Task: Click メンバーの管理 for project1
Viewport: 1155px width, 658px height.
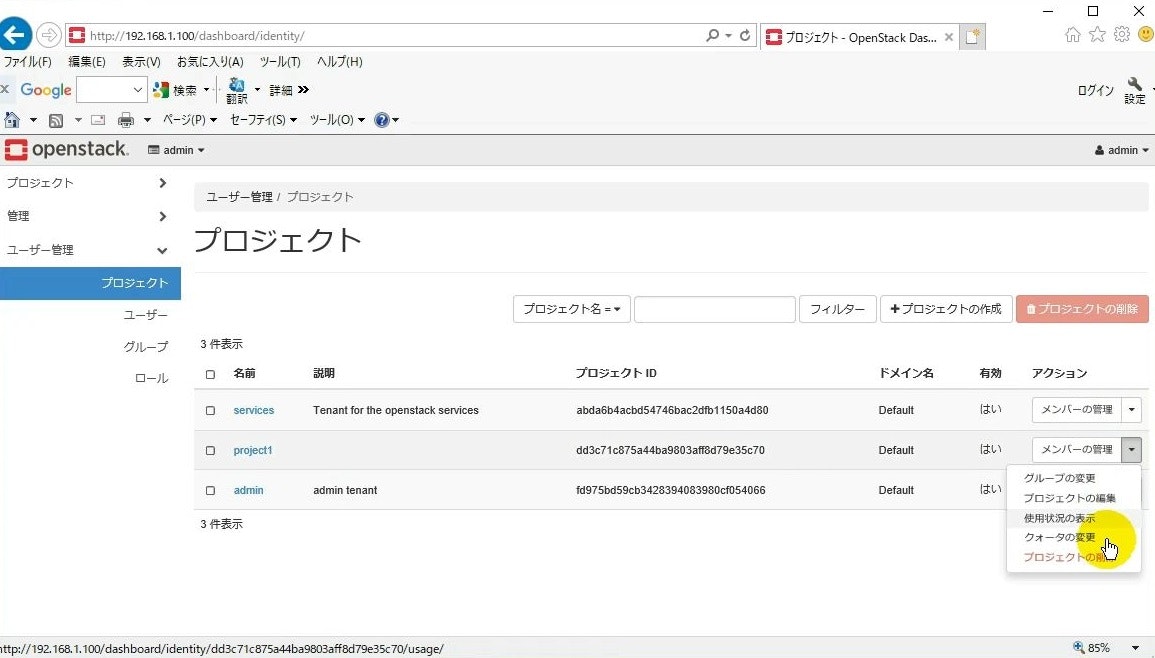Action: point(1076,449)
